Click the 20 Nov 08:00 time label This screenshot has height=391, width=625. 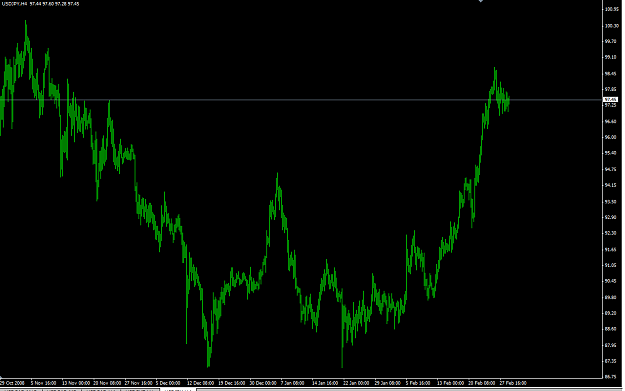point(107,383)
